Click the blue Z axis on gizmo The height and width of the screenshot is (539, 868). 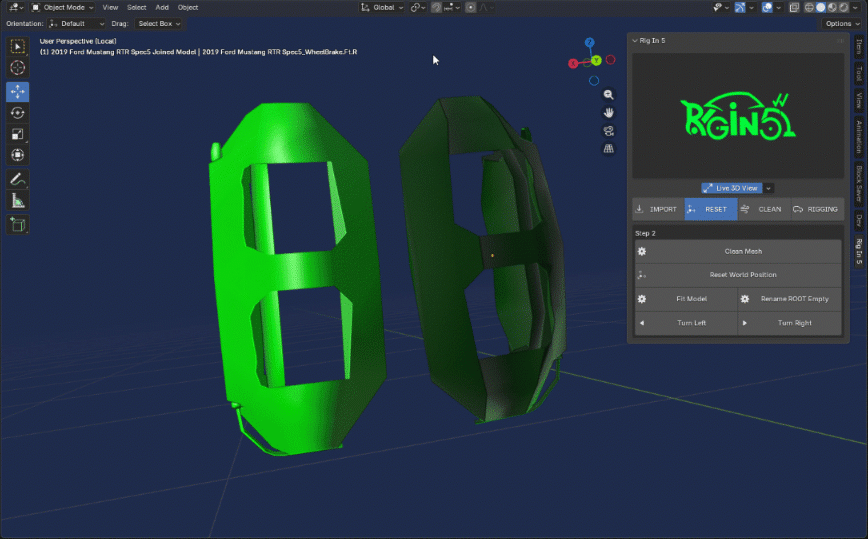pos(590,43)
